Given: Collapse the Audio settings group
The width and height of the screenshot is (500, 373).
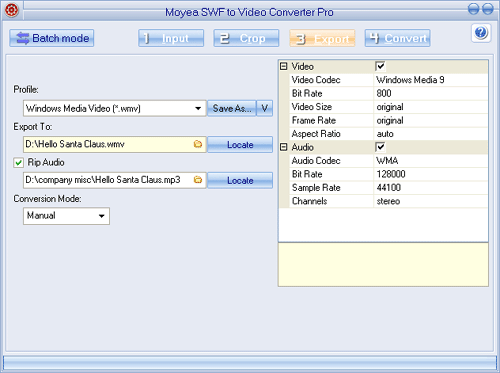Looking at the screenshot, I should 284,147.
